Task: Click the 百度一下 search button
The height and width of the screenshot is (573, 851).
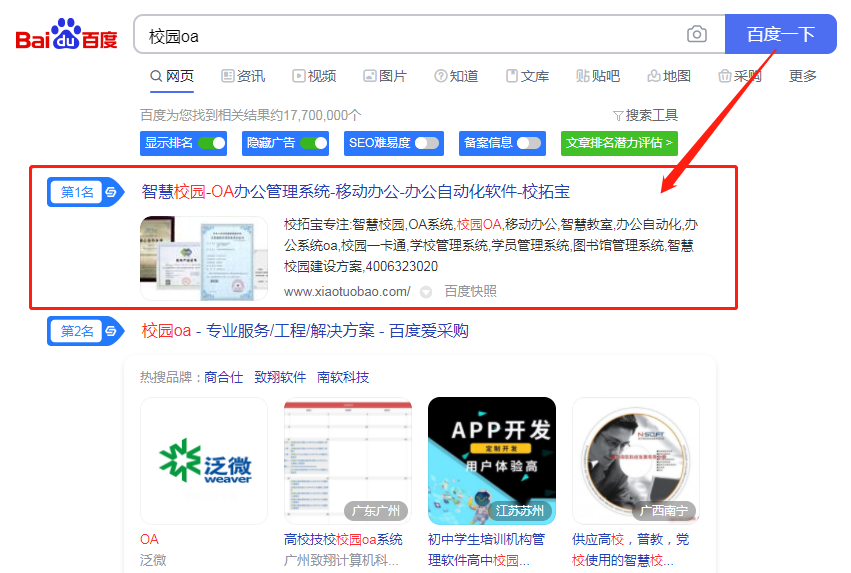Action: tap(780, 34)
